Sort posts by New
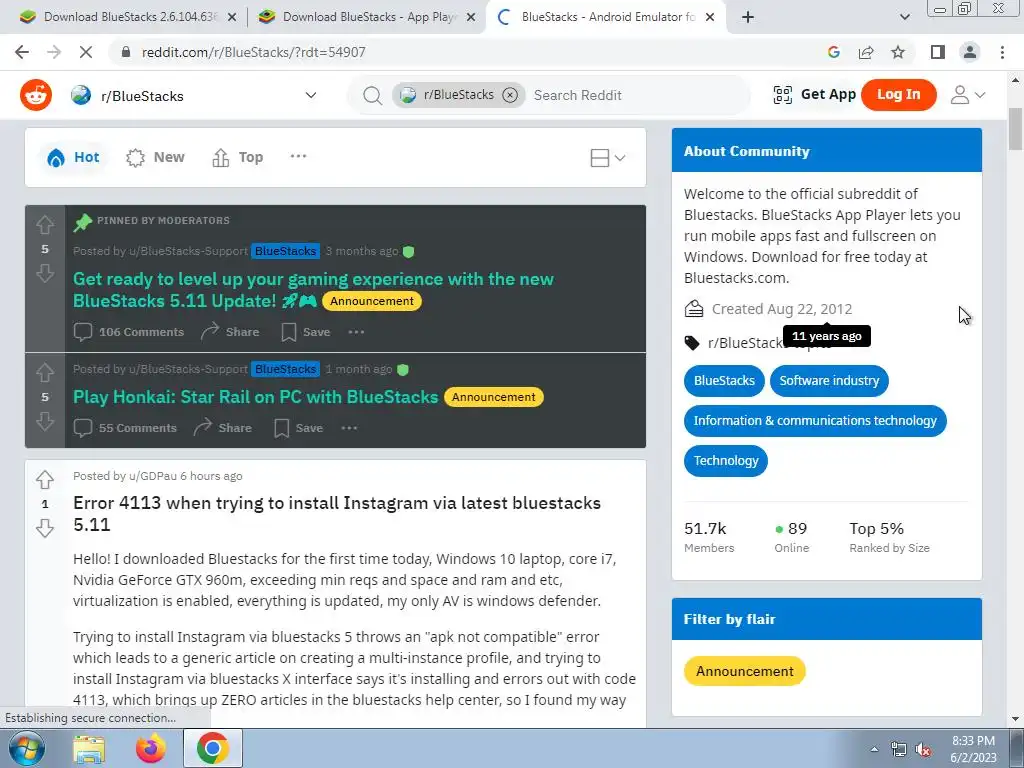Viewport: 1024px width, 768px height. click(x=155, y=157)
